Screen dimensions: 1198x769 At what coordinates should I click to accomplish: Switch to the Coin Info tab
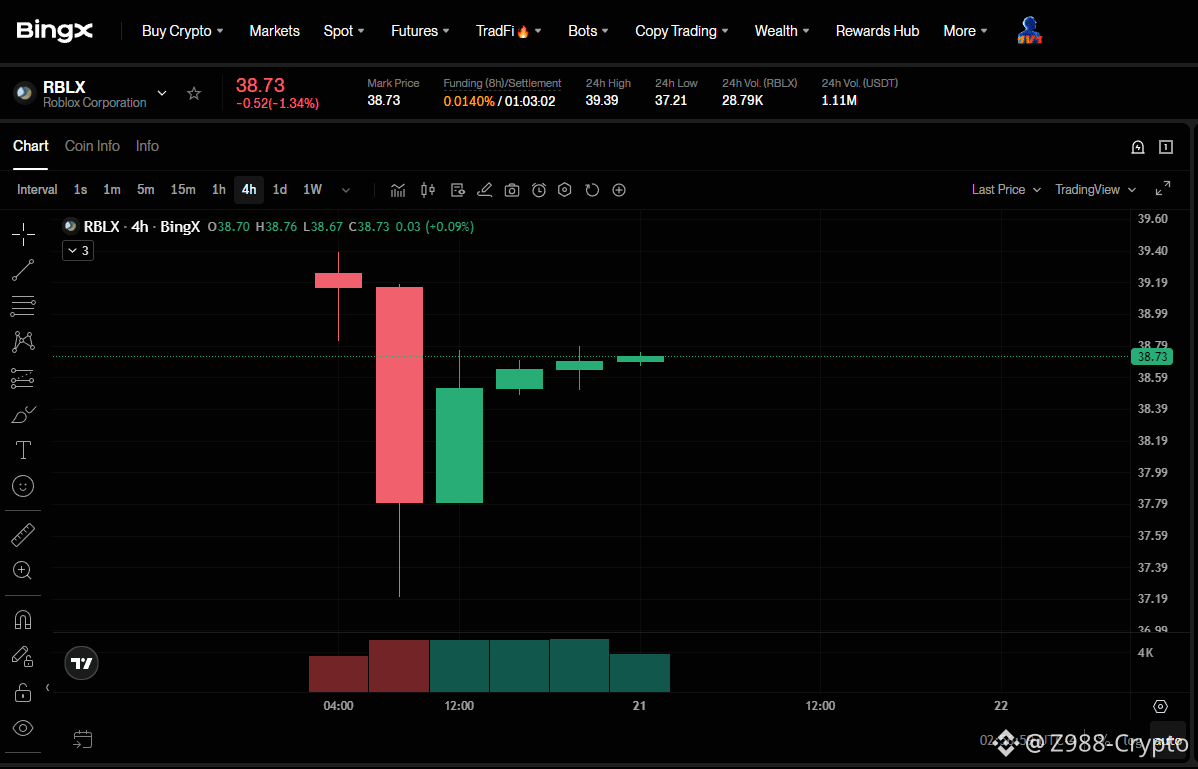click(92, 146)
